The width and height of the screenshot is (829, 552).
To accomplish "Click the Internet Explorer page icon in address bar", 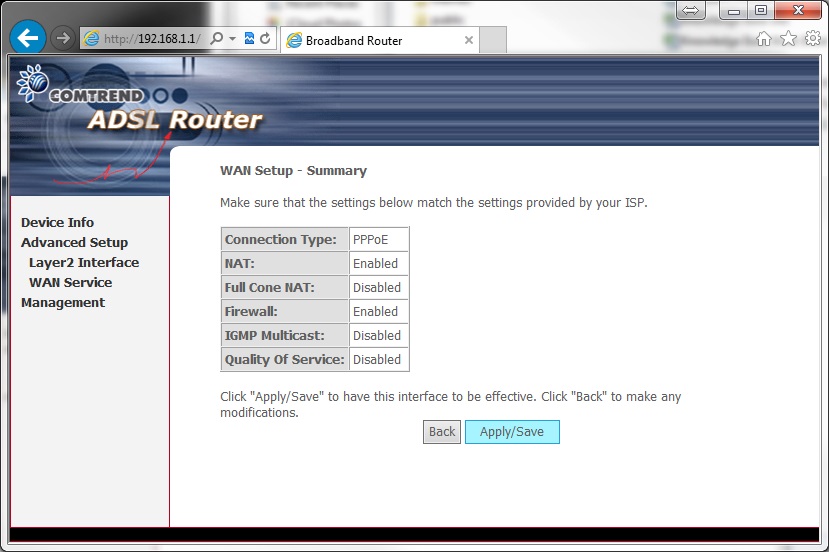I will pos(91,39).
